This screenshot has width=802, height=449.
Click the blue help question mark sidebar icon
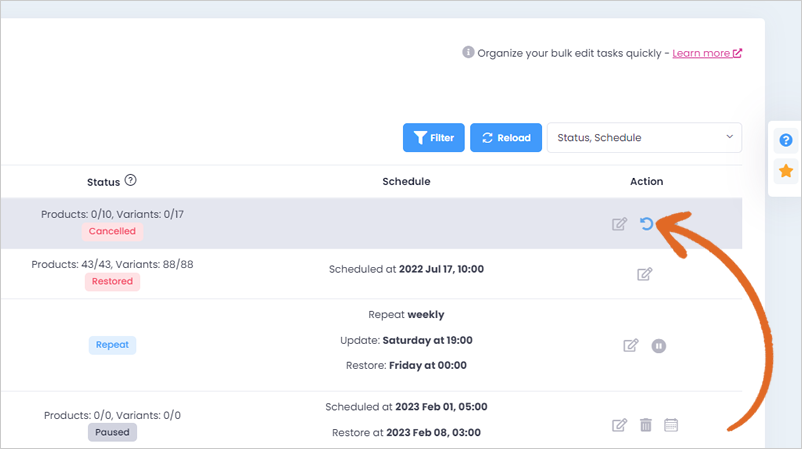tap(786, 140)
